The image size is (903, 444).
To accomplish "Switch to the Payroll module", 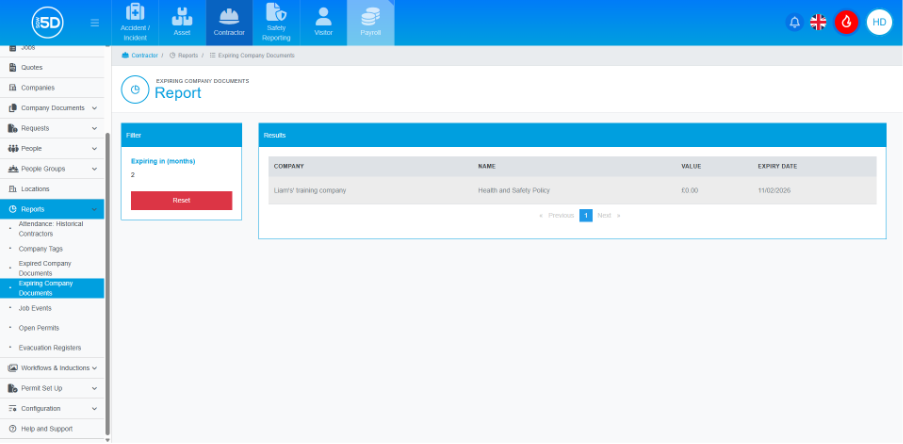I will pyautogui.click(x=370, y=22).
